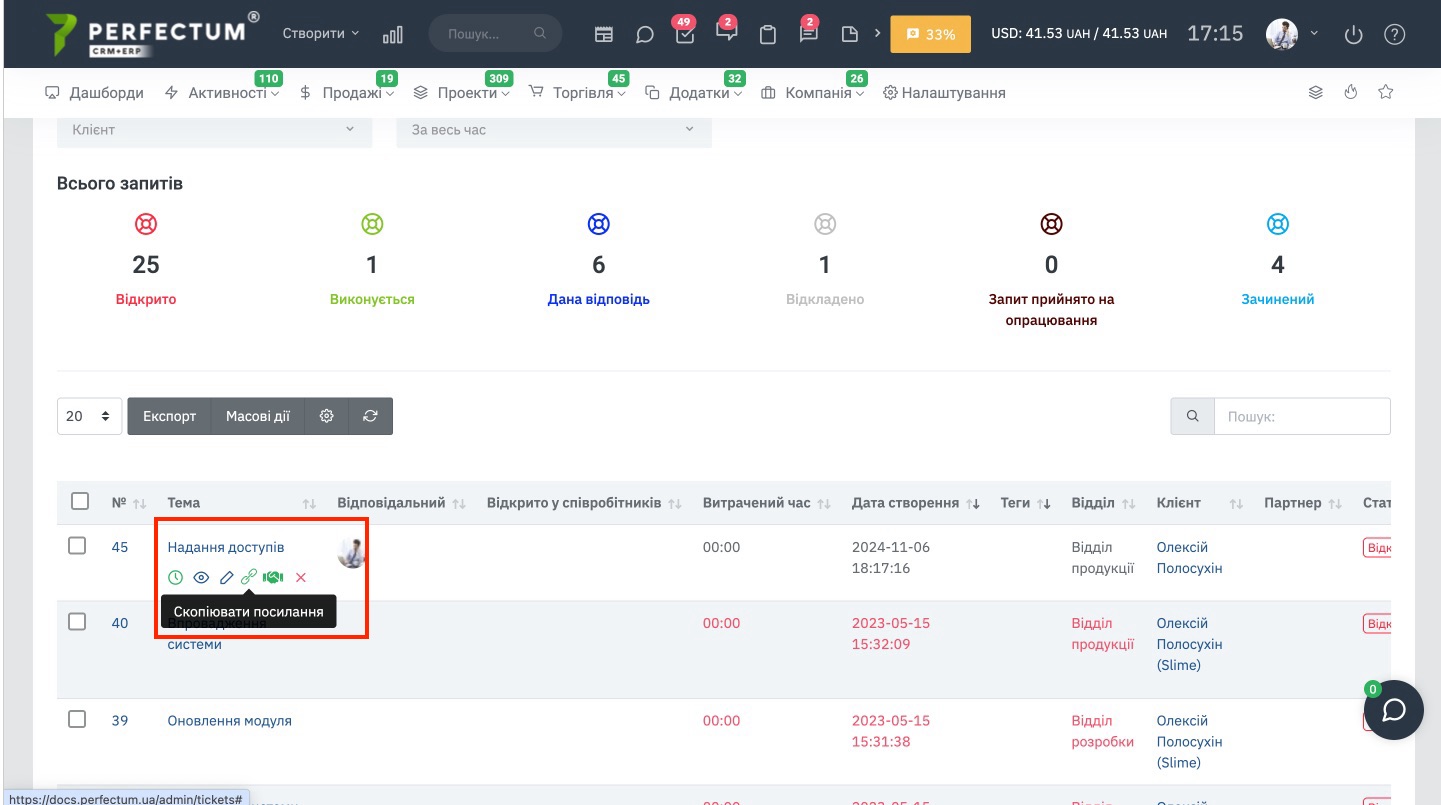Open ticket number 40 link
The width and height of the screenshot is (1441, 805).
tap(120, 623)
